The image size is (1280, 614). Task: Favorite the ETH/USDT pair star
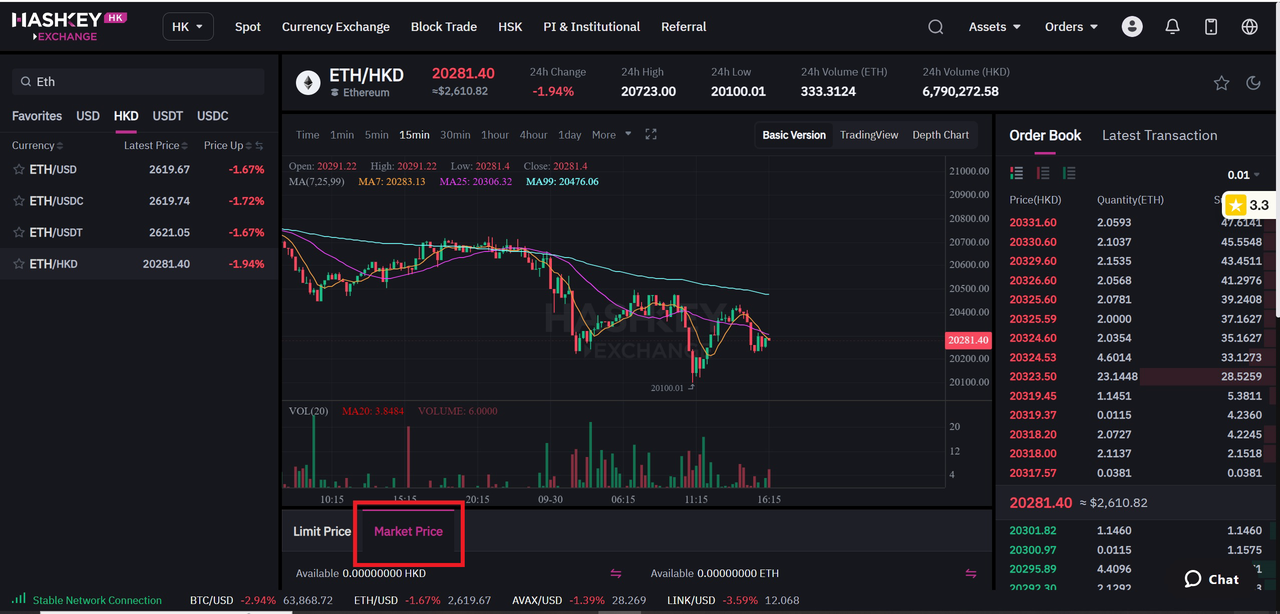pyautogui.click(x=18, y=232)
